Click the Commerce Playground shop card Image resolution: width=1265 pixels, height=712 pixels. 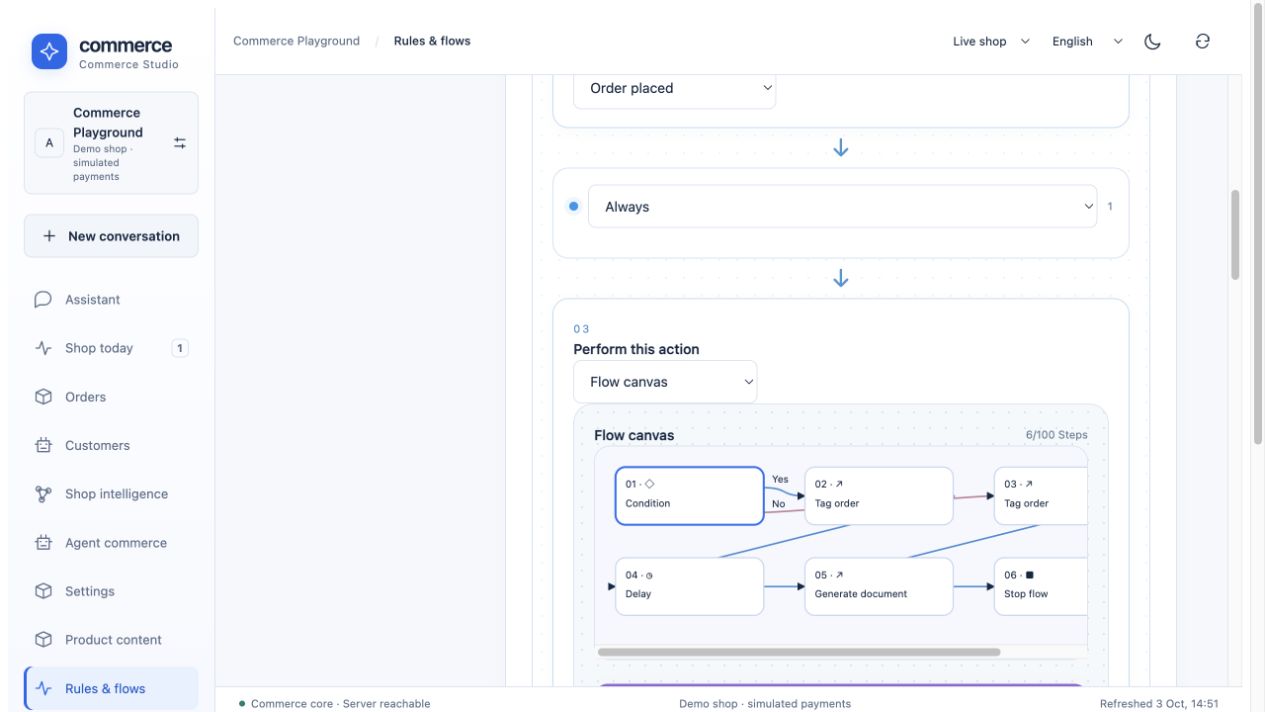coord(111,143)
